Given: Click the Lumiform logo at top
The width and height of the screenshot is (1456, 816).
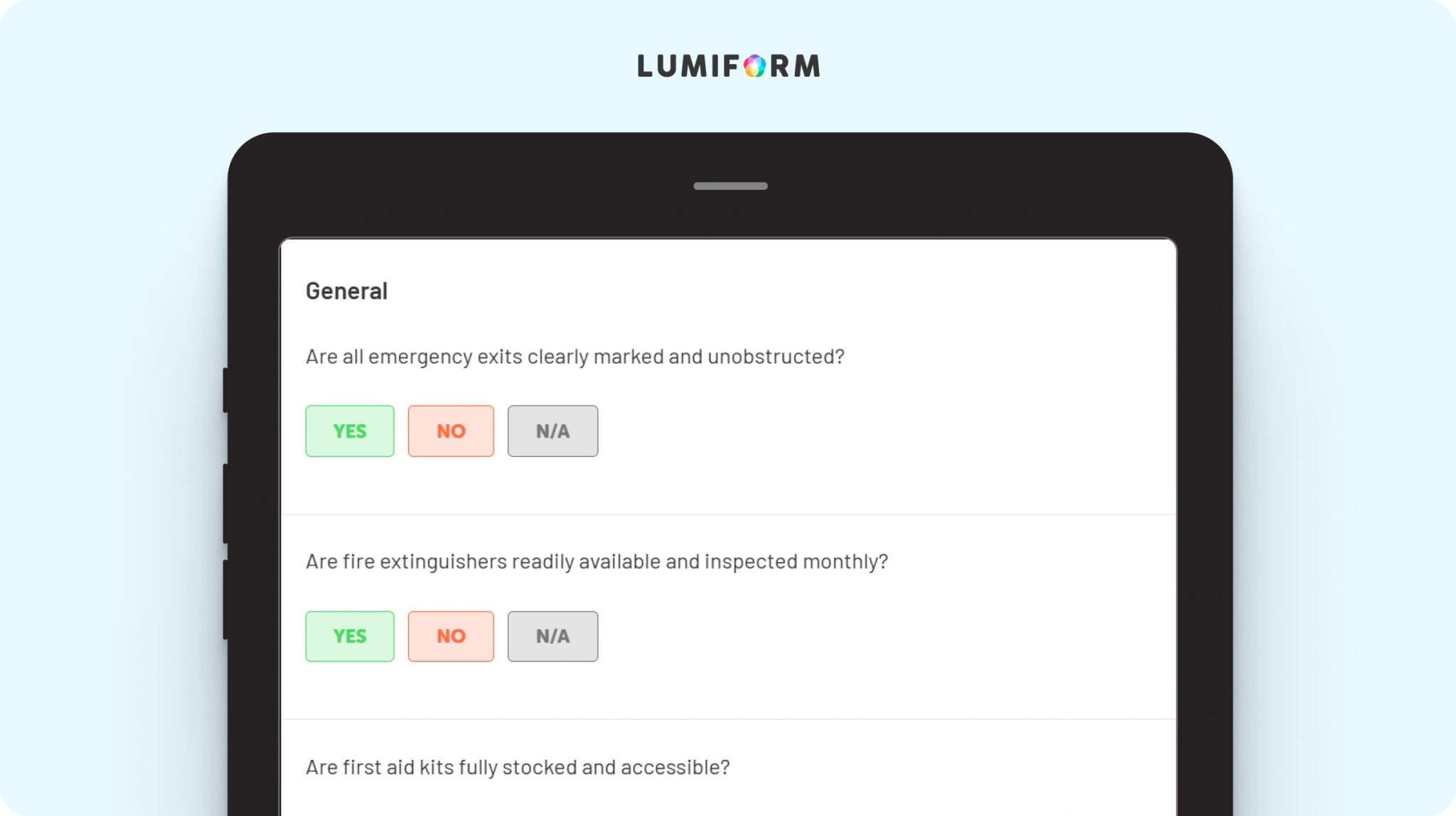Looking at the screenshot, I should coord(728,66).
